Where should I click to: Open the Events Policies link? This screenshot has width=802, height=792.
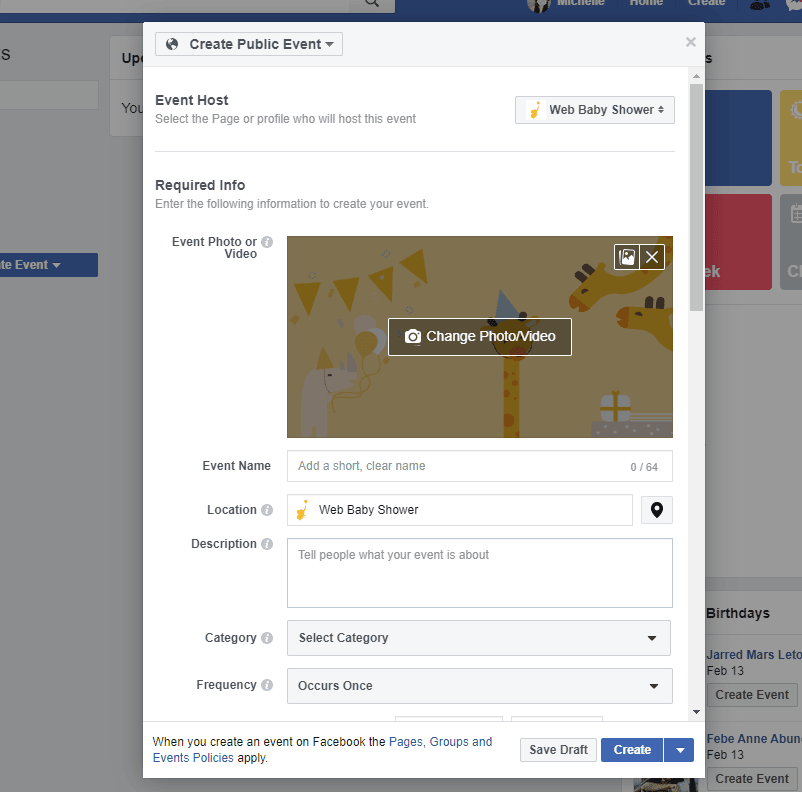pos(192,758)
